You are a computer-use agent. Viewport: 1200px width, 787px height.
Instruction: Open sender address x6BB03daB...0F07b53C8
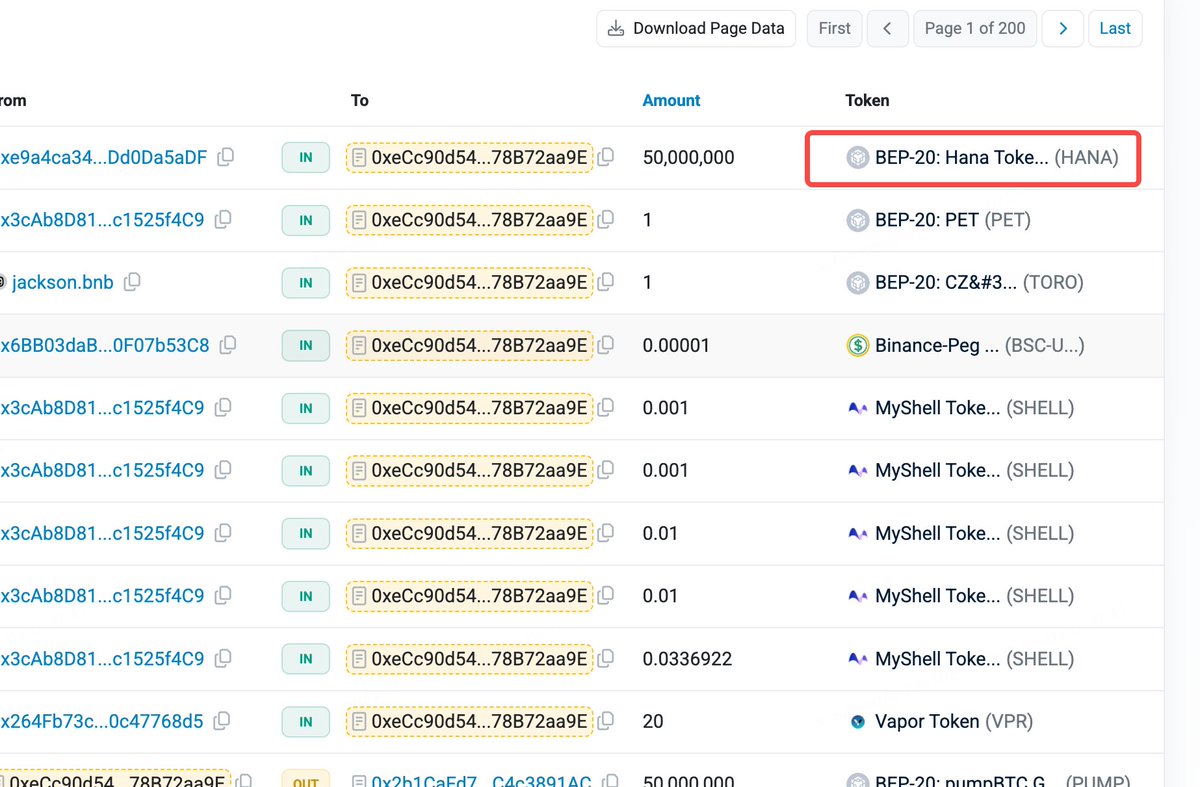(x=105, y=345)
